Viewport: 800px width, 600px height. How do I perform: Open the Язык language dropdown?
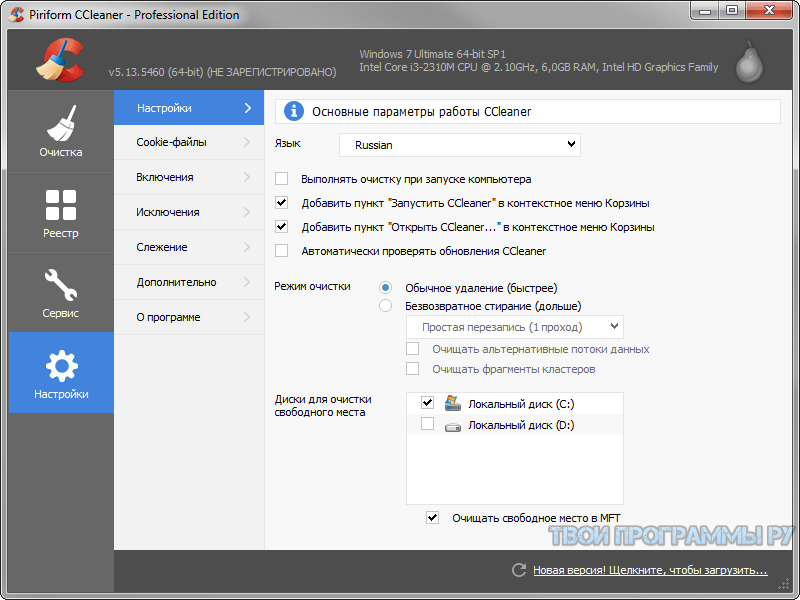click(x=460, y=145)
